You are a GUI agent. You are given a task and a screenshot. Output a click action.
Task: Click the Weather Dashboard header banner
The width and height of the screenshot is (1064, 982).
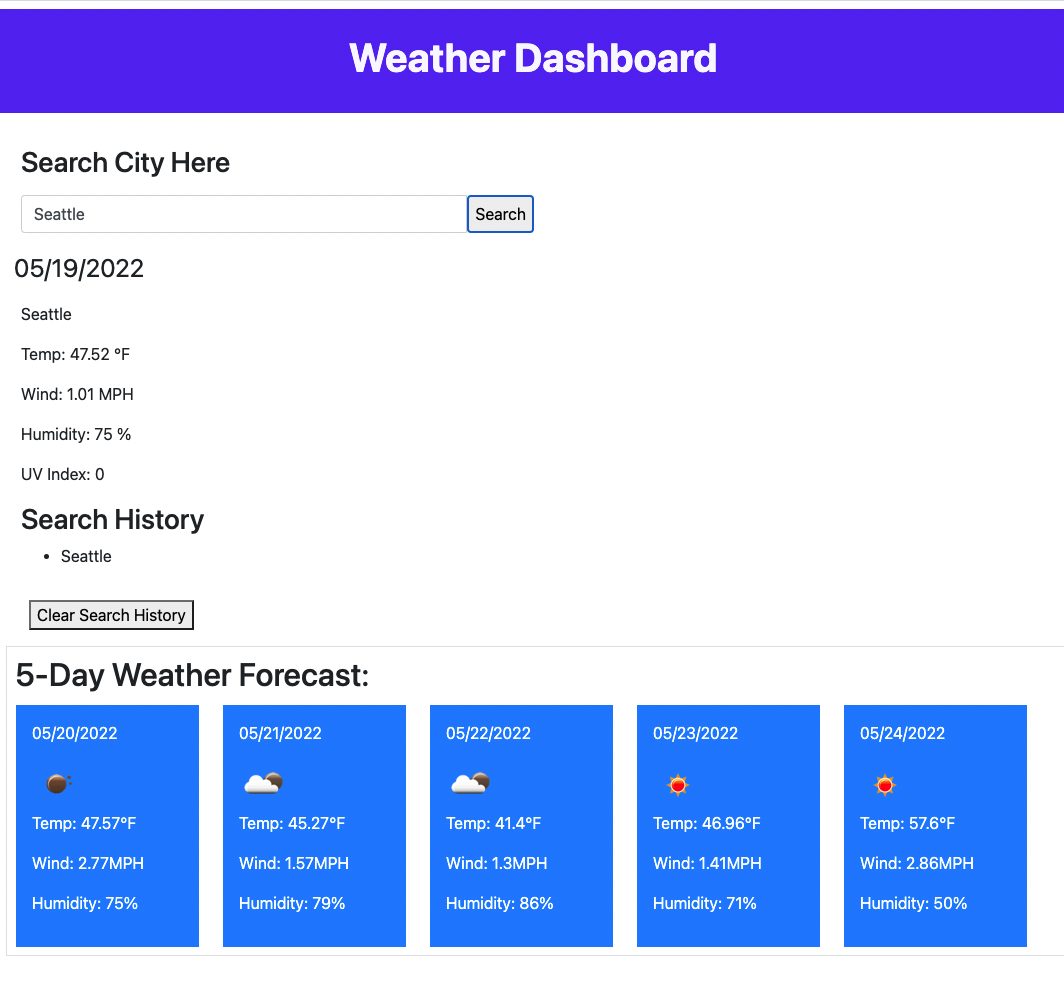coord(532,60)
